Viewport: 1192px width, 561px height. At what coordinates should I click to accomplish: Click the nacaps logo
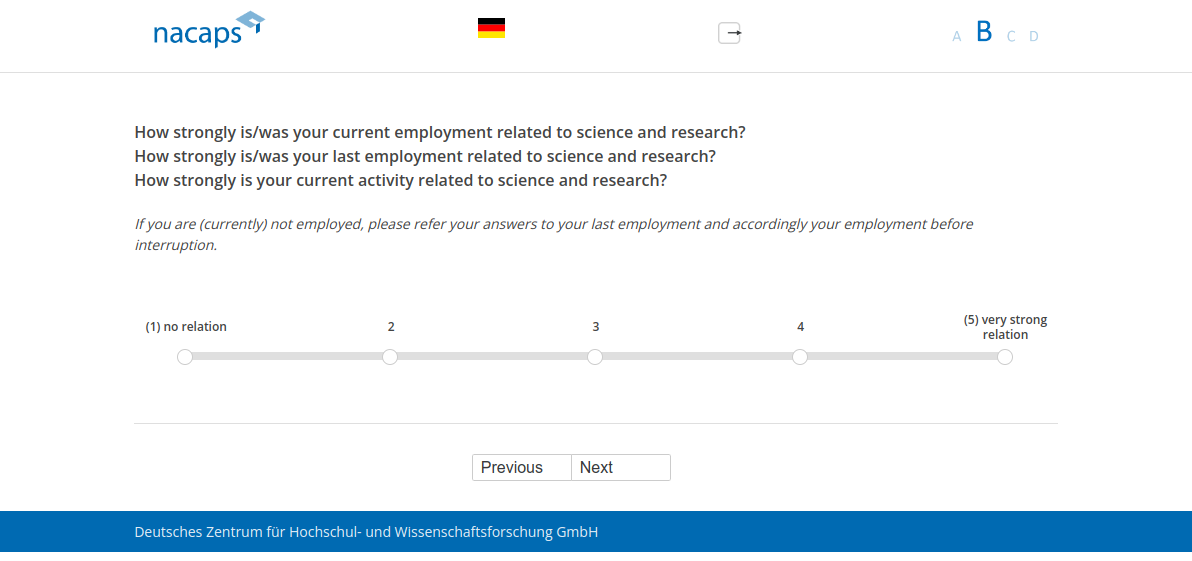[208, 30]
